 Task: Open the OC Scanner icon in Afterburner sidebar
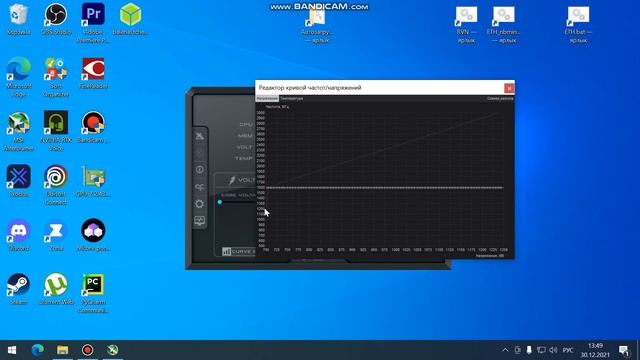coord(200,187)
